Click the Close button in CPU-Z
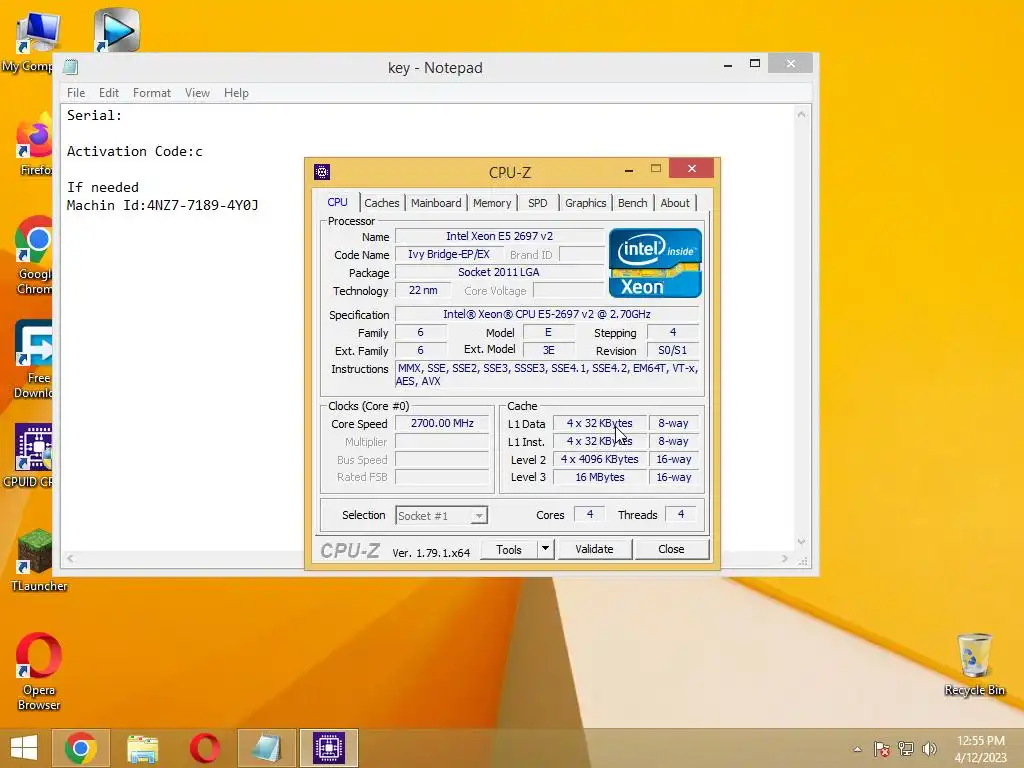1024x768 pixels. pos(671,549)
